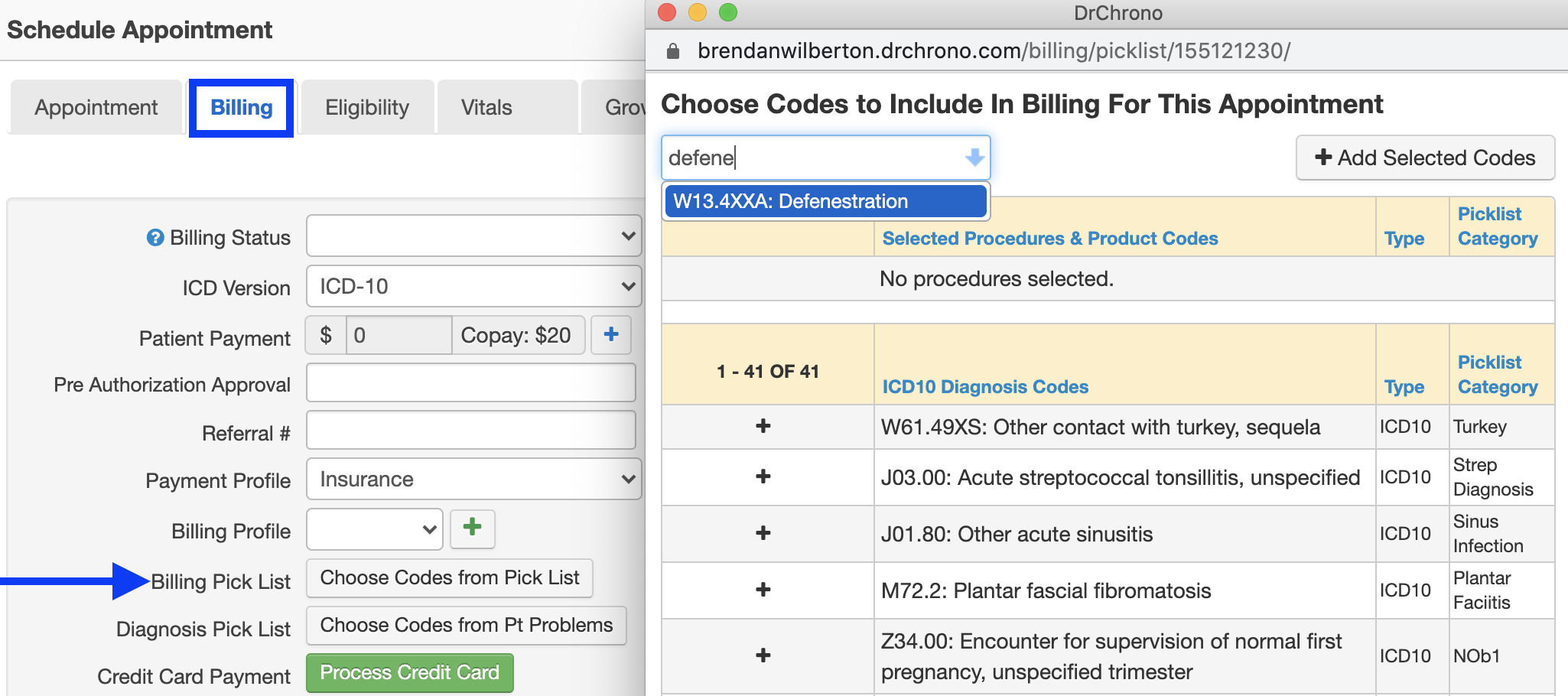Minimize the DrChrono window yellow button
The width and height of the screenshot is (1568, 696).
point(698,12)
